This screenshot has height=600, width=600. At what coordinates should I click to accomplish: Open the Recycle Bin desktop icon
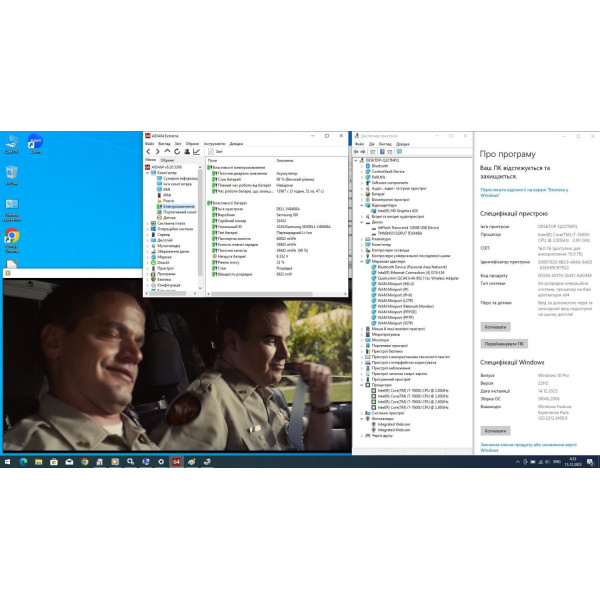point(11,175)
